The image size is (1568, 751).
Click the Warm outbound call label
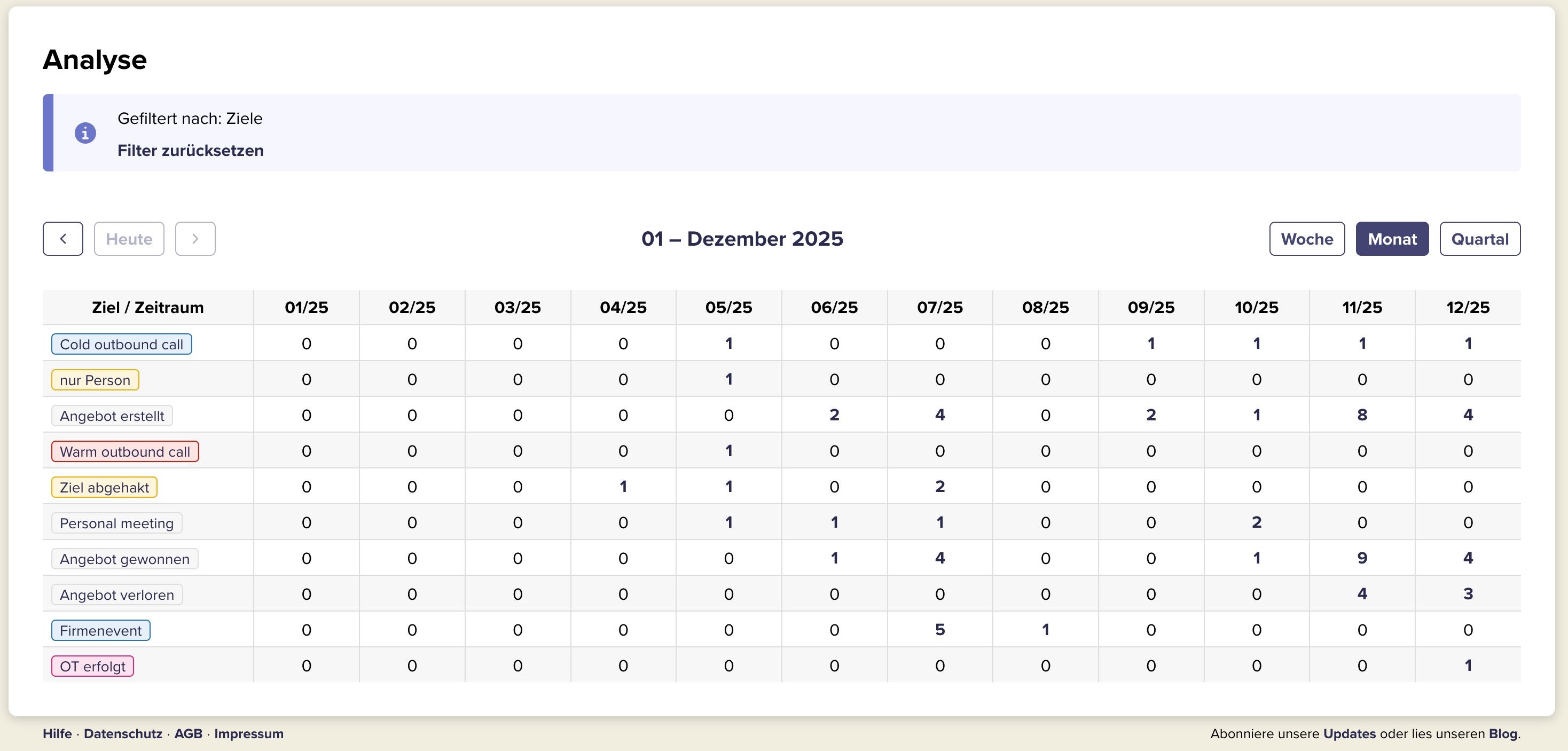click(125, 451)
